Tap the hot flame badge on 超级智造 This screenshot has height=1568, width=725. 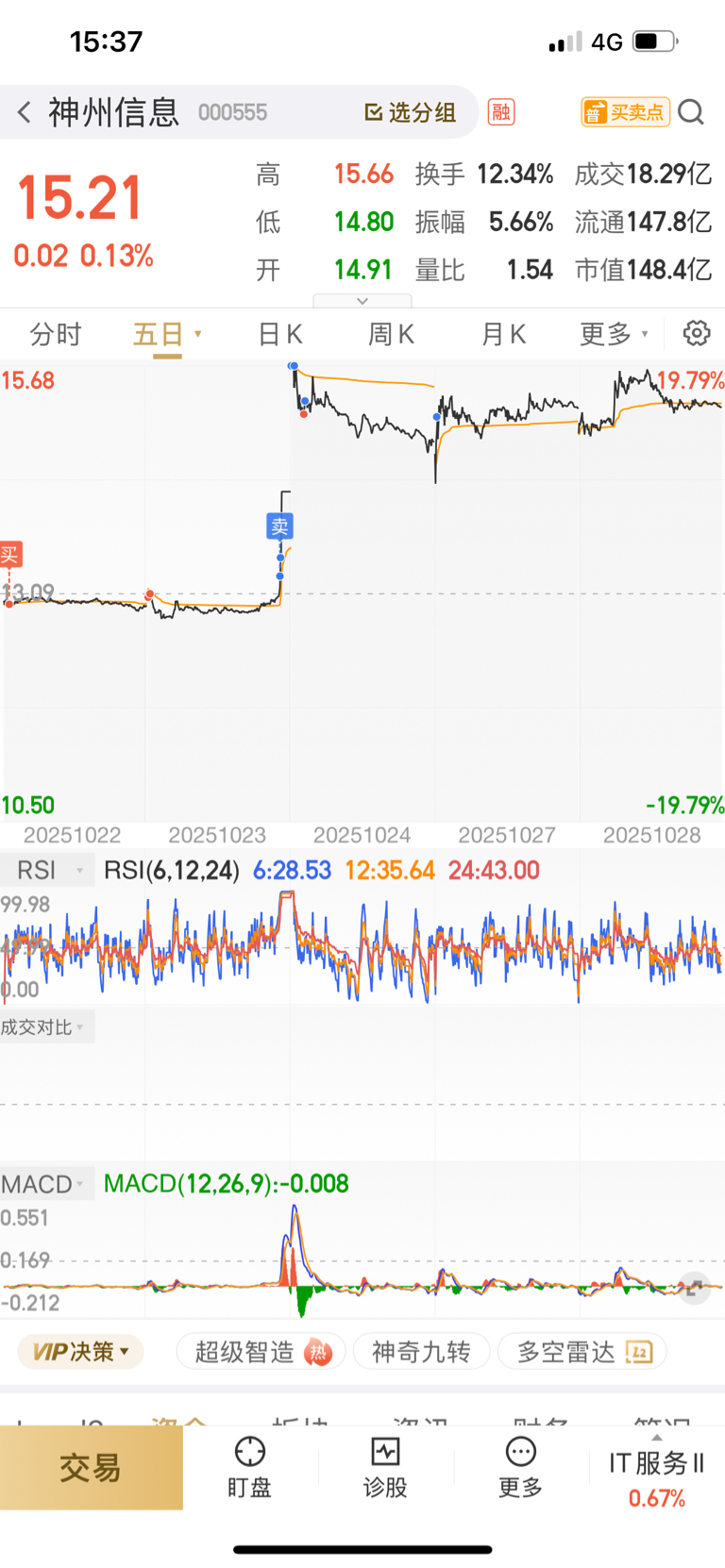pos(318,1353)
